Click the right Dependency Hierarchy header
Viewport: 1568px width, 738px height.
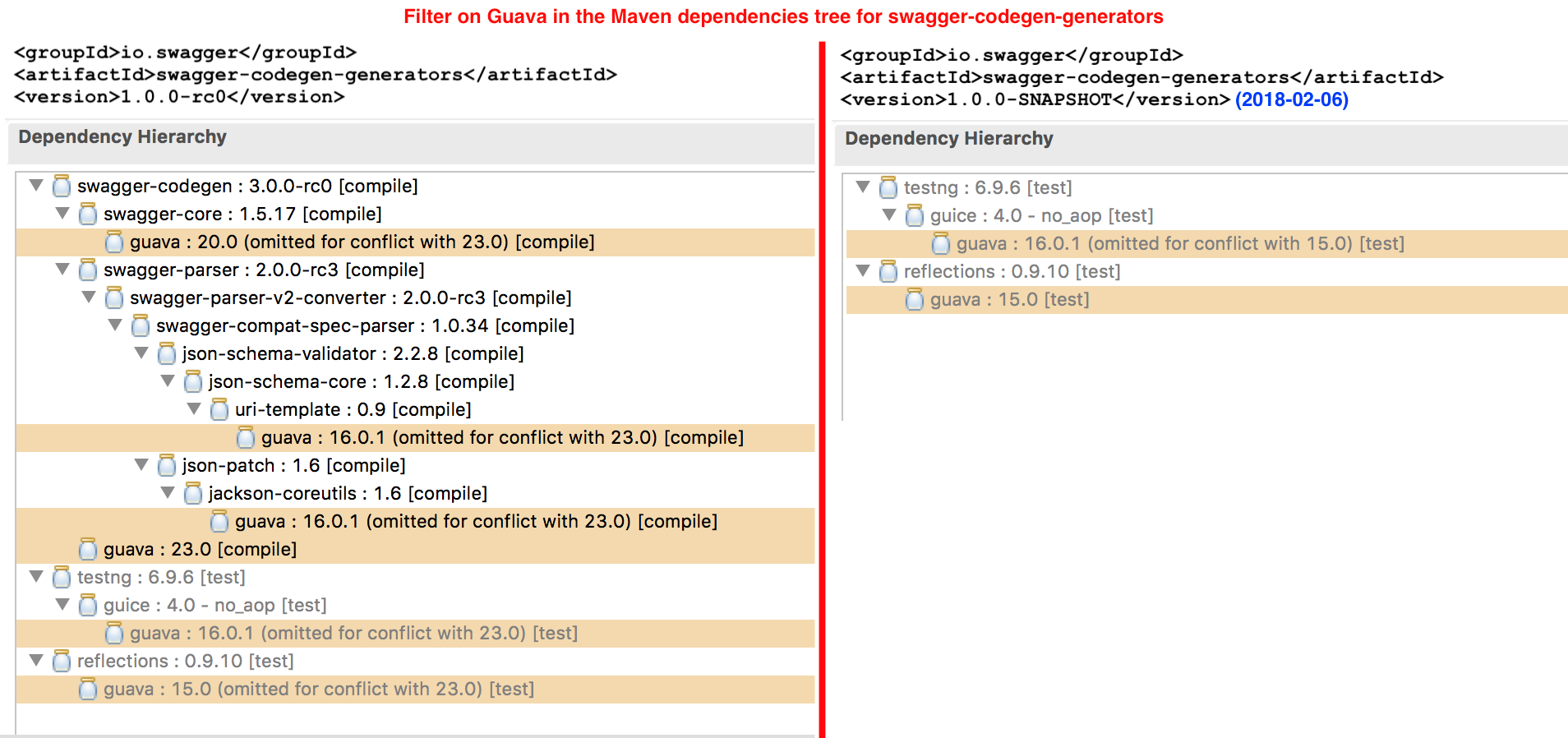(949, 138)
